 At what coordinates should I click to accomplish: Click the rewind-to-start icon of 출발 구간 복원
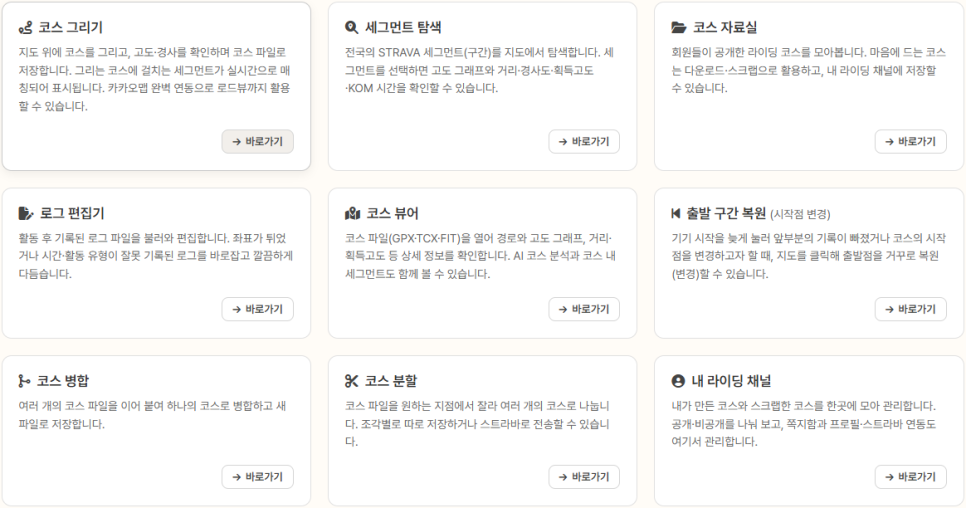click(x=676, y=214)
